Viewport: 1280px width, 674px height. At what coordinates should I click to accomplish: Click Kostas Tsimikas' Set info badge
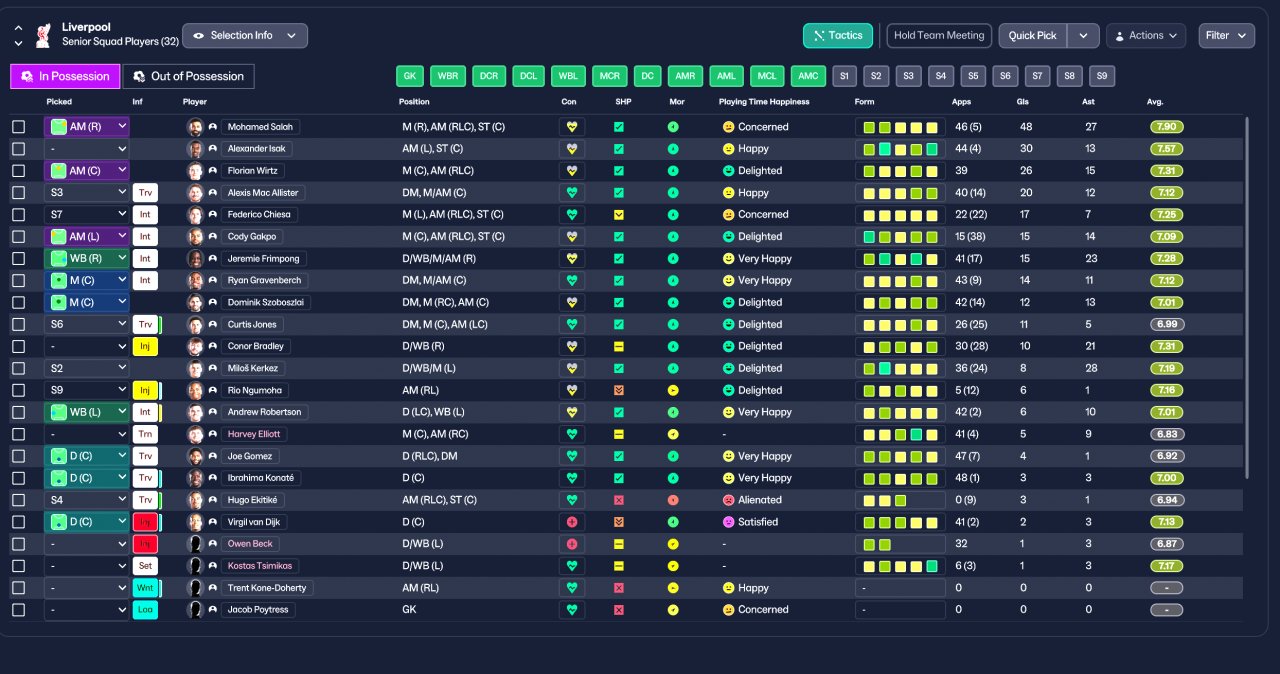coord(145,566)
